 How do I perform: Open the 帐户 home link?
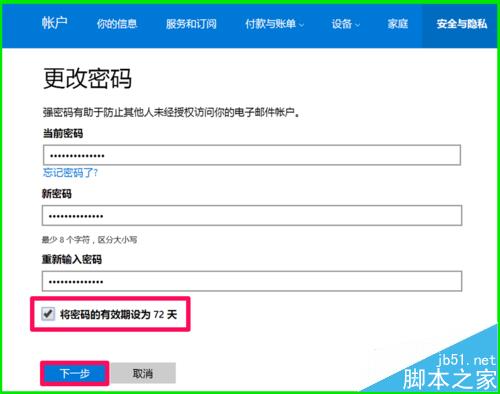(54, 23)
